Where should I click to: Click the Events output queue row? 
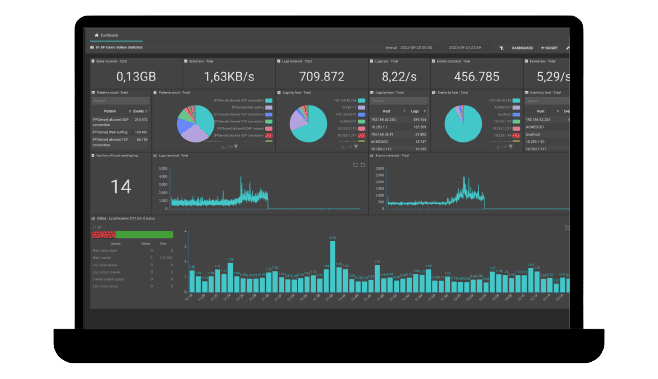pos(133,279)
